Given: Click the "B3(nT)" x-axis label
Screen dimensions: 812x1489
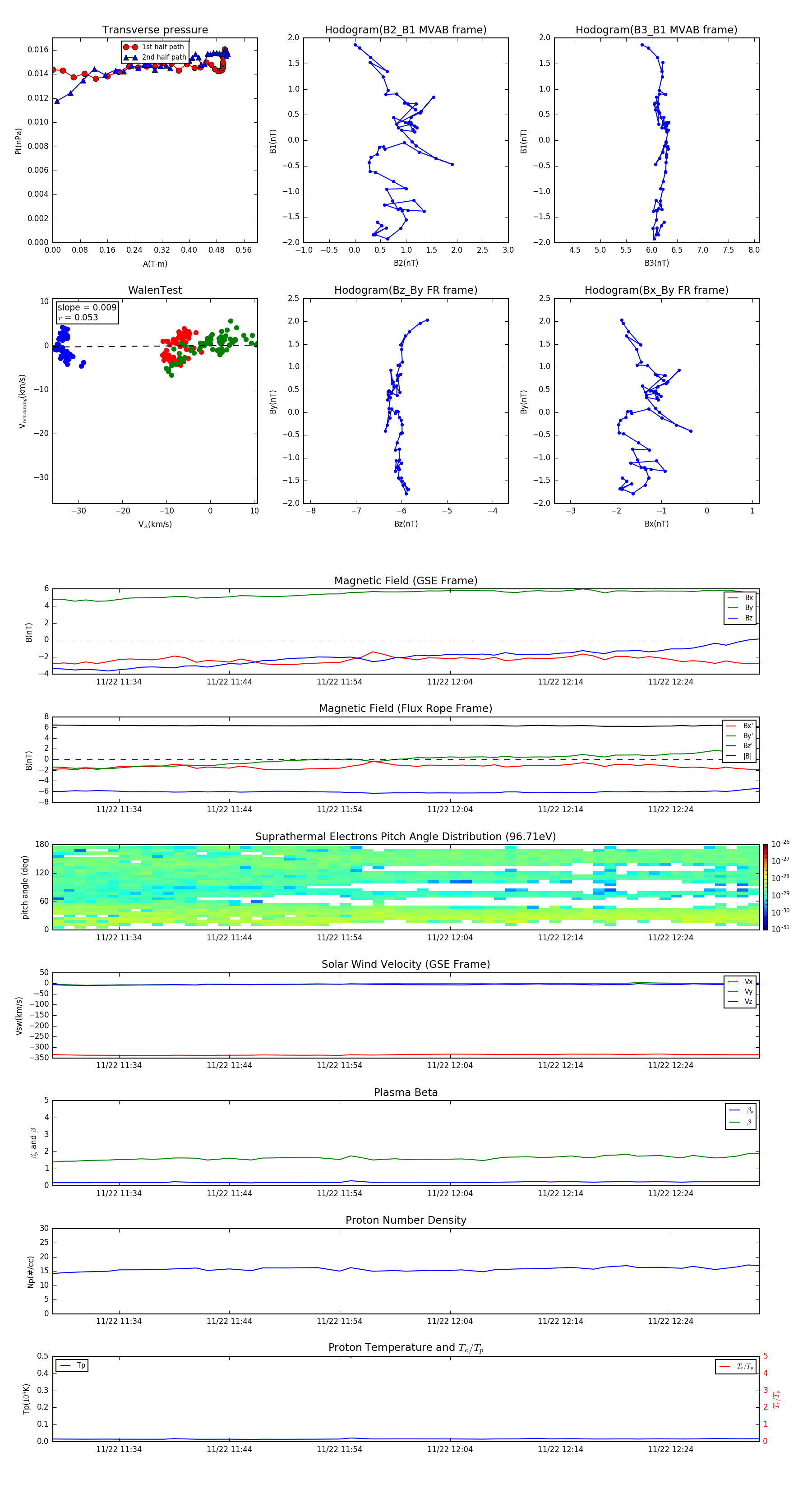Looking at the screenshot, I should pos(656,263).
